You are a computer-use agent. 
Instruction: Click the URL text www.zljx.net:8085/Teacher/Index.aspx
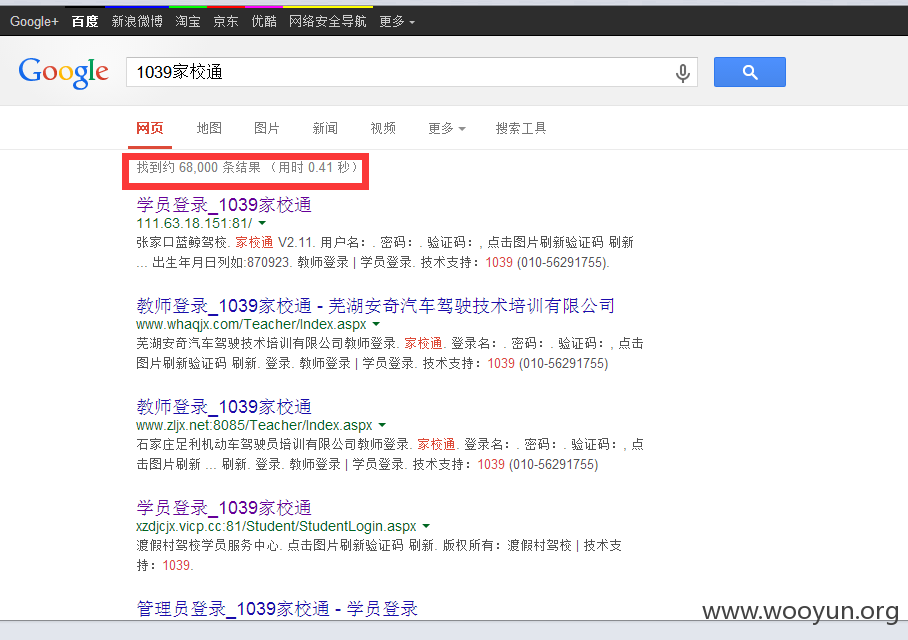(254, 425)
